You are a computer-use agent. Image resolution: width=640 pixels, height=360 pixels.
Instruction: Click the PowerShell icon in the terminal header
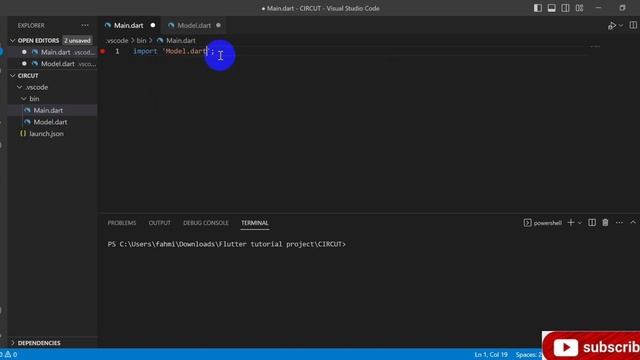pyautogui.click(x=527, y=222)
